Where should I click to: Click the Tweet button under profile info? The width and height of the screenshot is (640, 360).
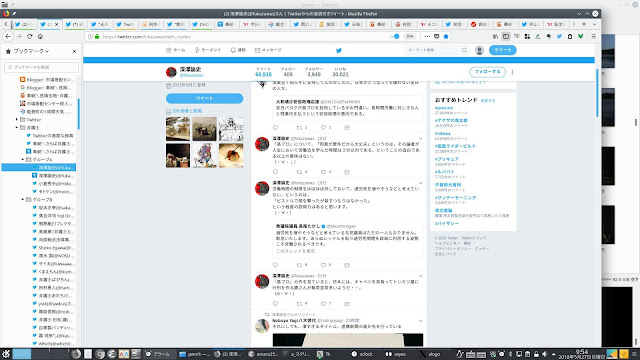pos(204,98)
